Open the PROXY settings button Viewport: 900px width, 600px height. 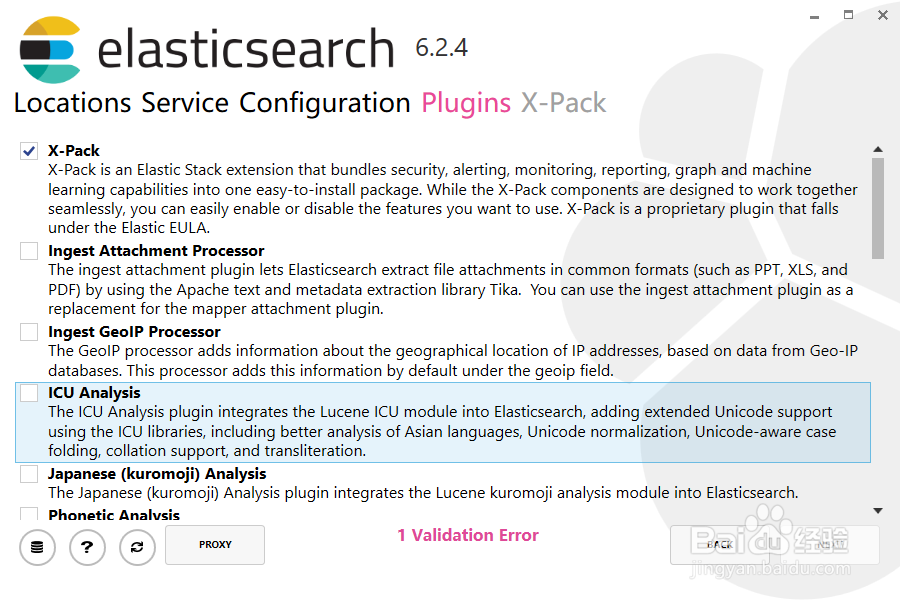(214, 544)
